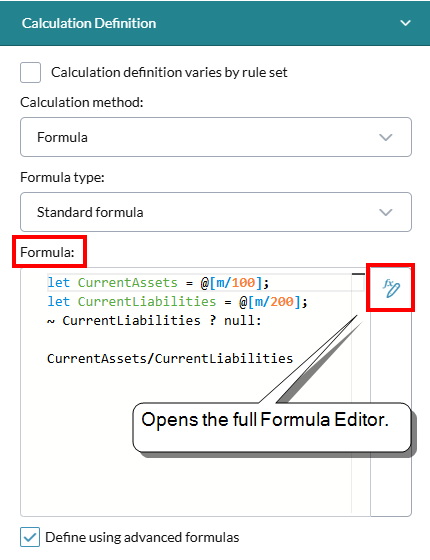The height and width of the screenshot is (560, 430).
Task: Click the @[m/100] member reference
Action: (x=231, y=283)
